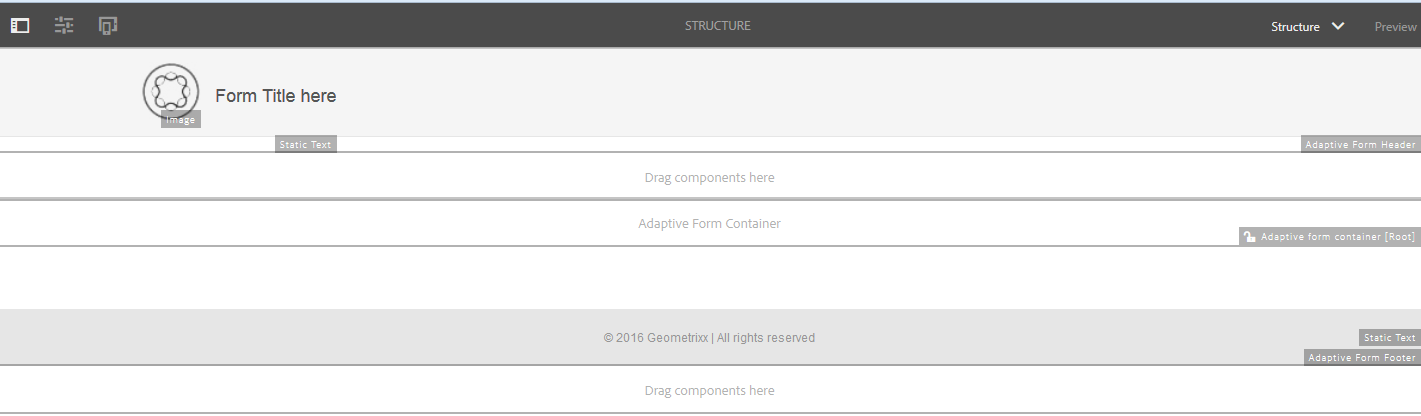
Task: Switch to Preview mode
Action: [x=1395, y=27]
